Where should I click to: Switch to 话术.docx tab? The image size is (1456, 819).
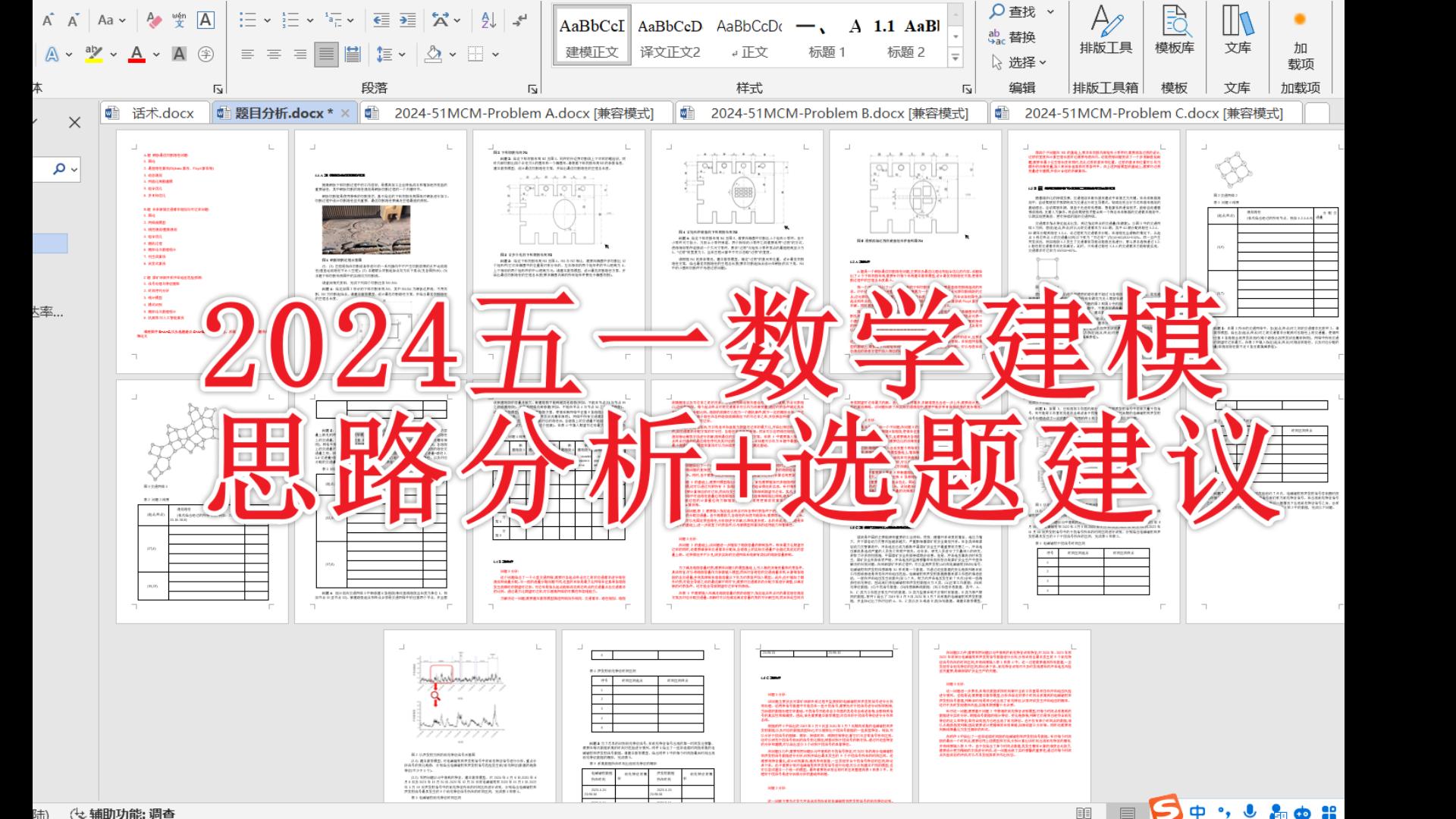(155, 113)
